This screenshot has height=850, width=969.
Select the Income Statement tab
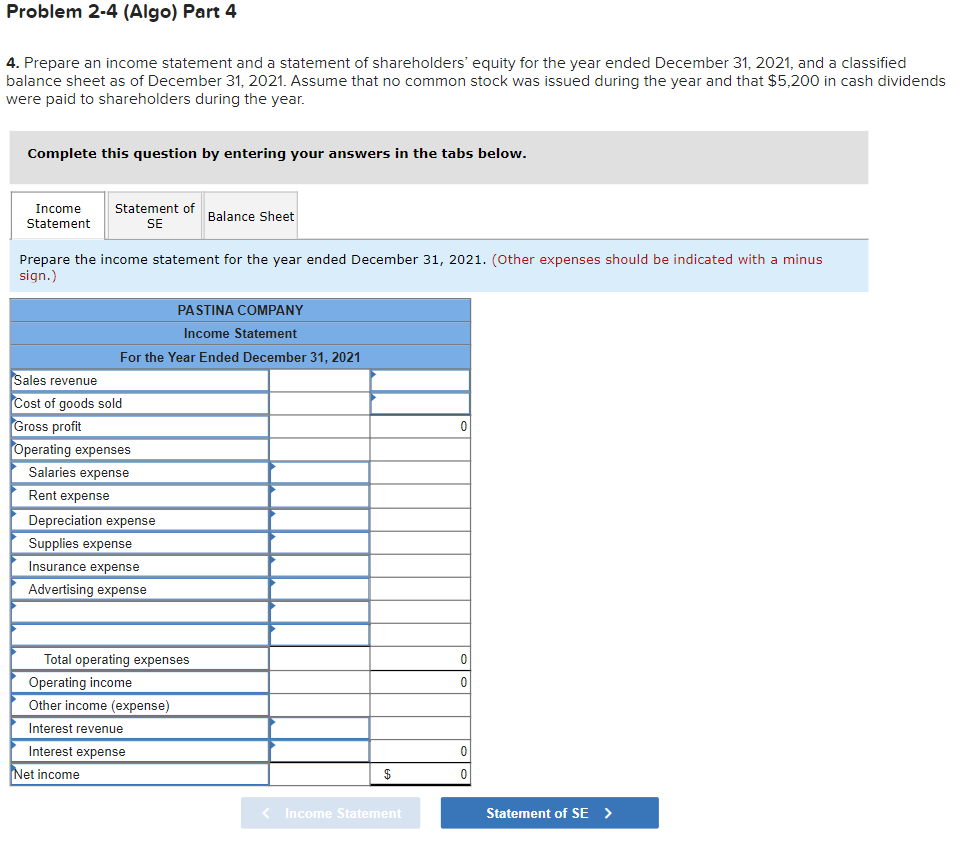tap(57, 215)
